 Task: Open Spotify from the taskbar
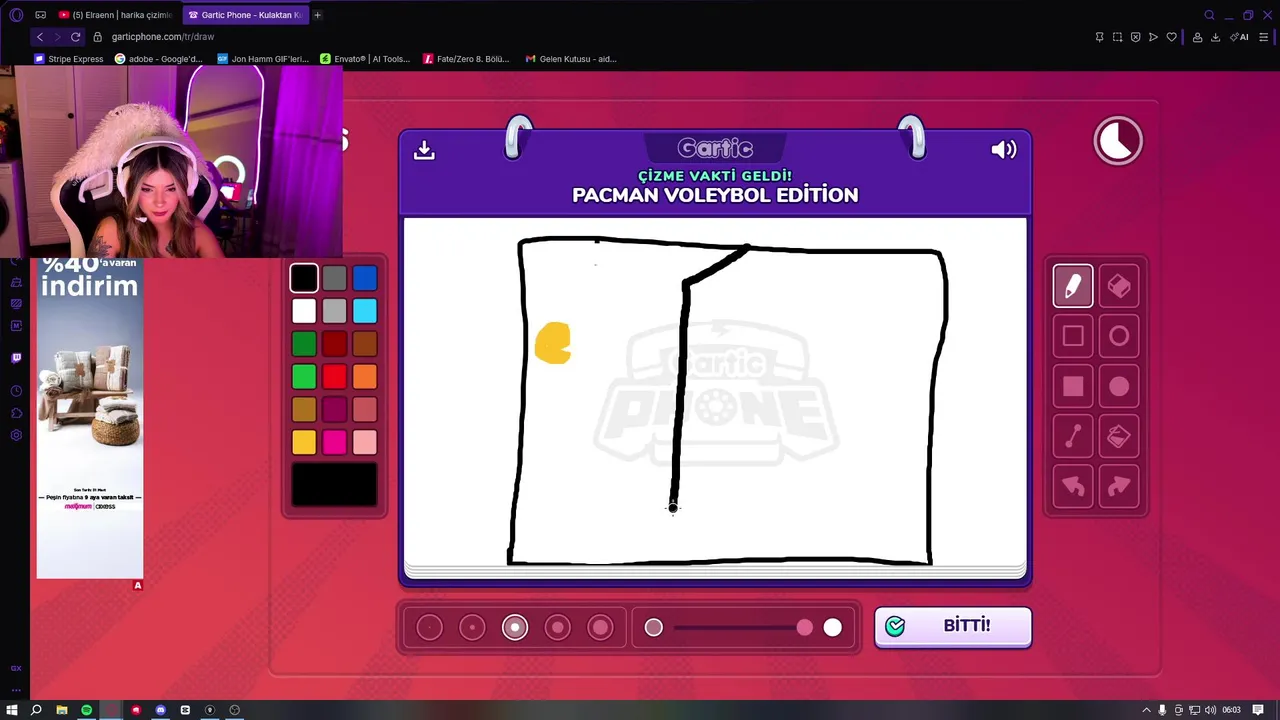(x=87, y=710)
